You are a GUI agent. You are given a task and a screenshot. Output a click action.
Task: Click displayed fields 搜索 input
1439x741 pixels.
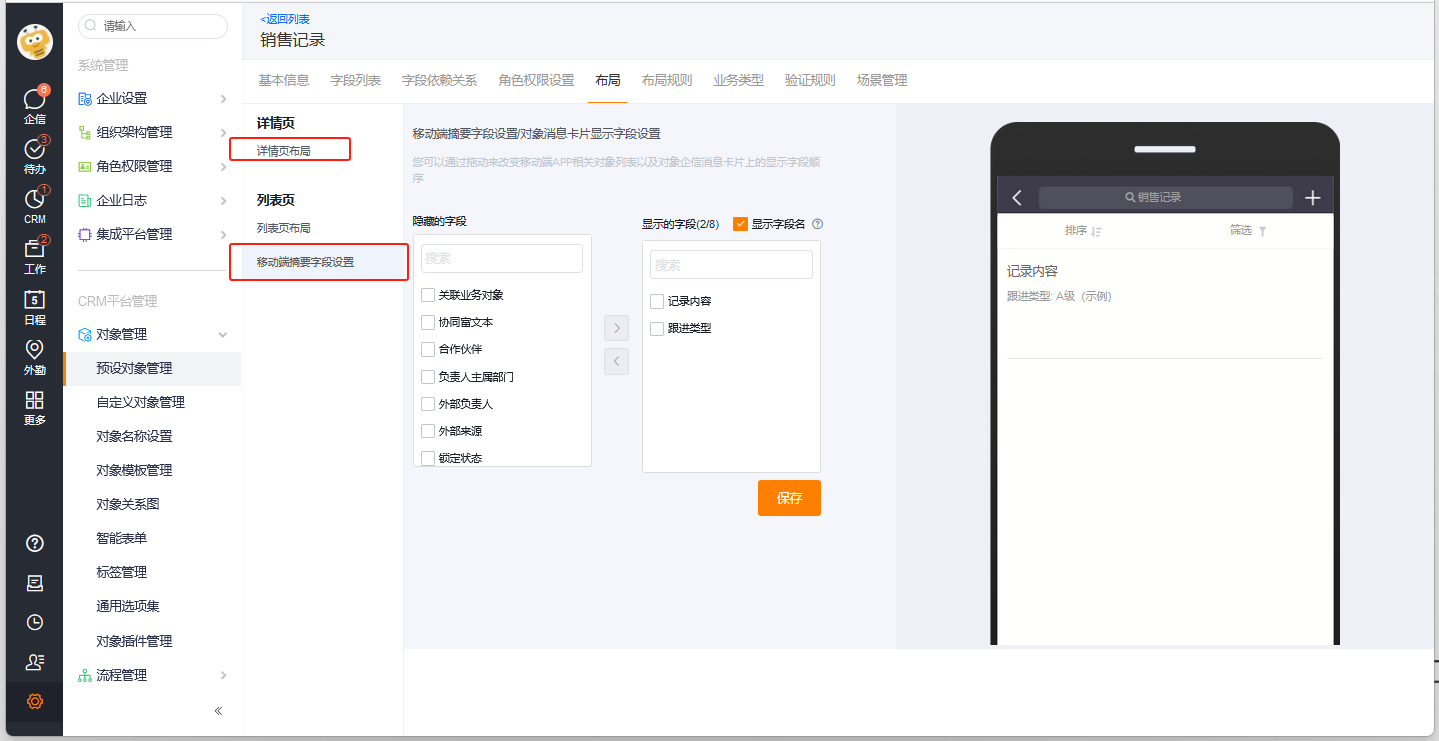pos(731,265)
